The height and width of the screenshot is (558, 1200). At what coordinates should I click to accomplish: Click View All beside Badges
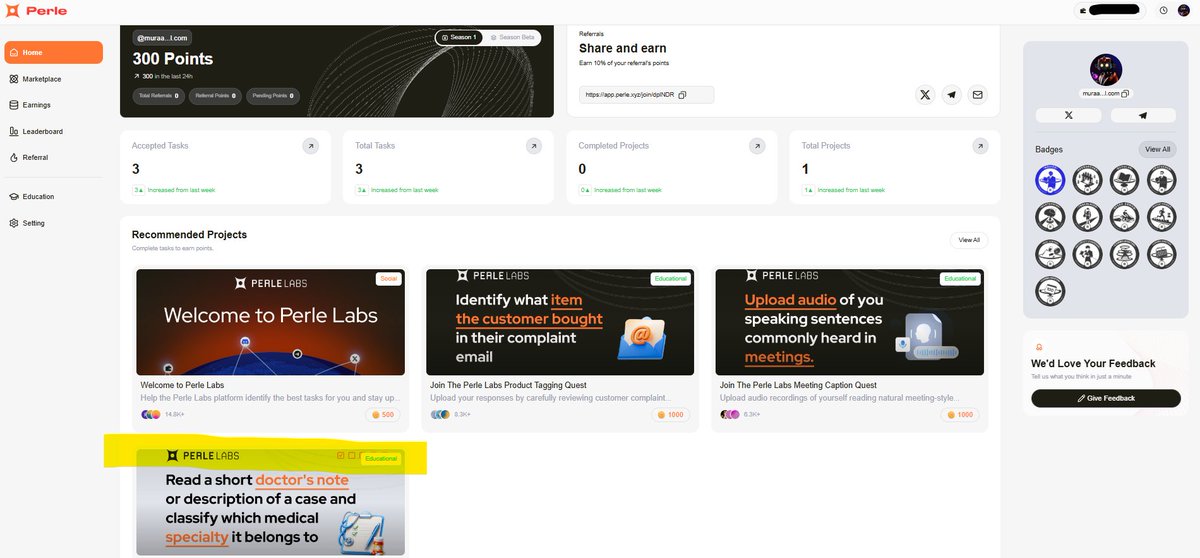(x=1157, y=149)
